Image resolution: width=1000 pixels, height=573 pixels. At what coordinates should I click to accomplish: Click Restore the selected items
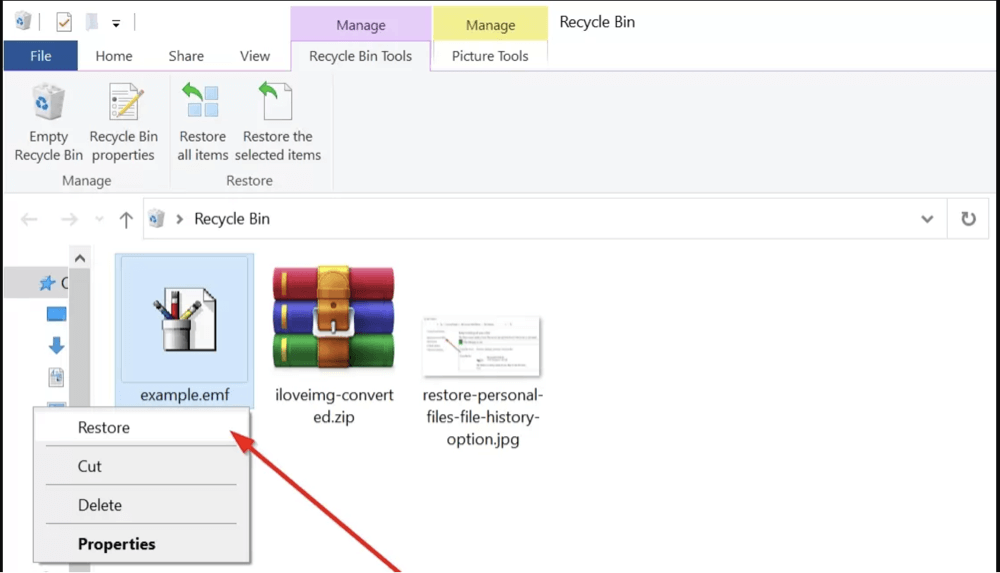point(277,123)
